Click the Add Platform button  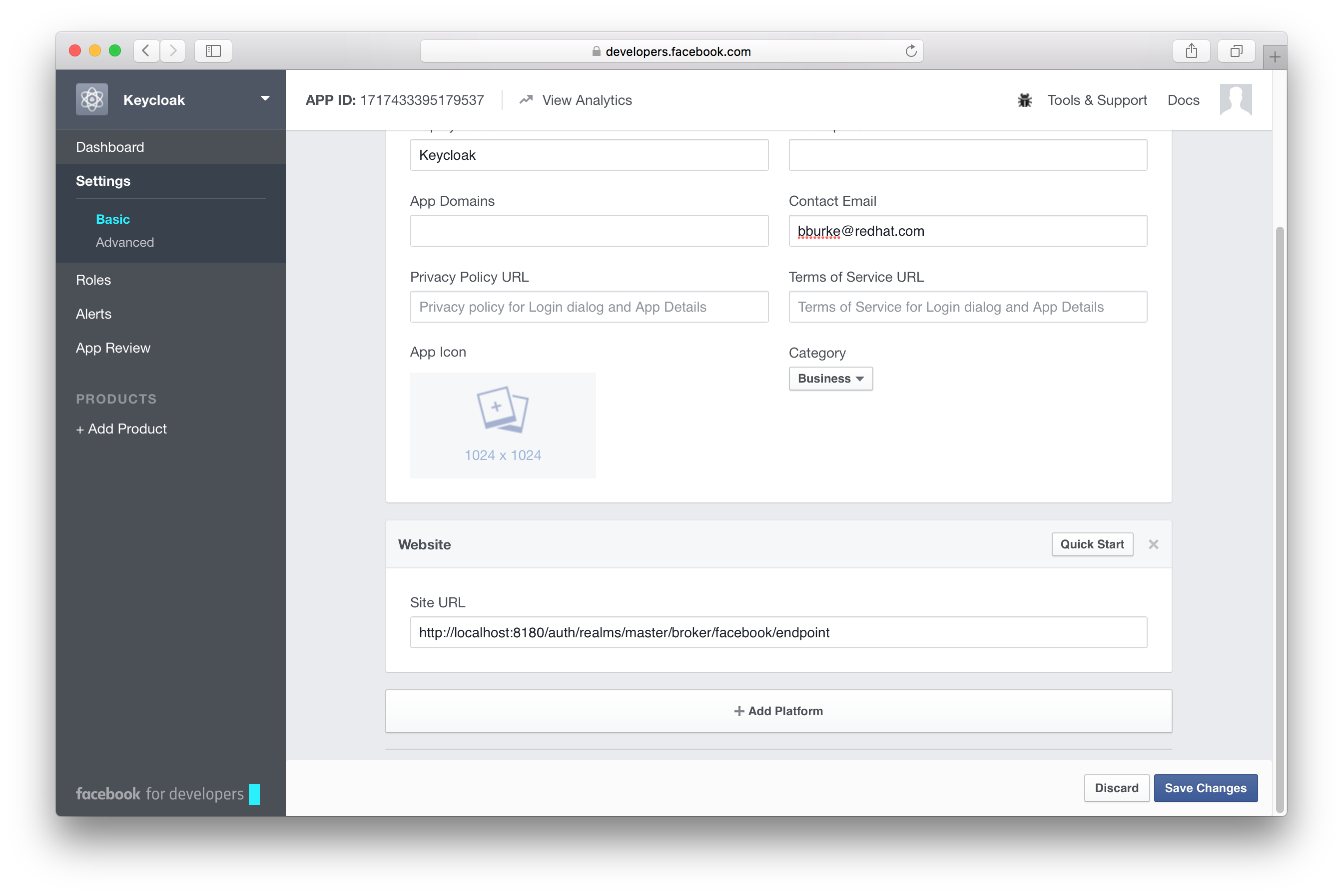pyautogui.click(x=779, y=710)
